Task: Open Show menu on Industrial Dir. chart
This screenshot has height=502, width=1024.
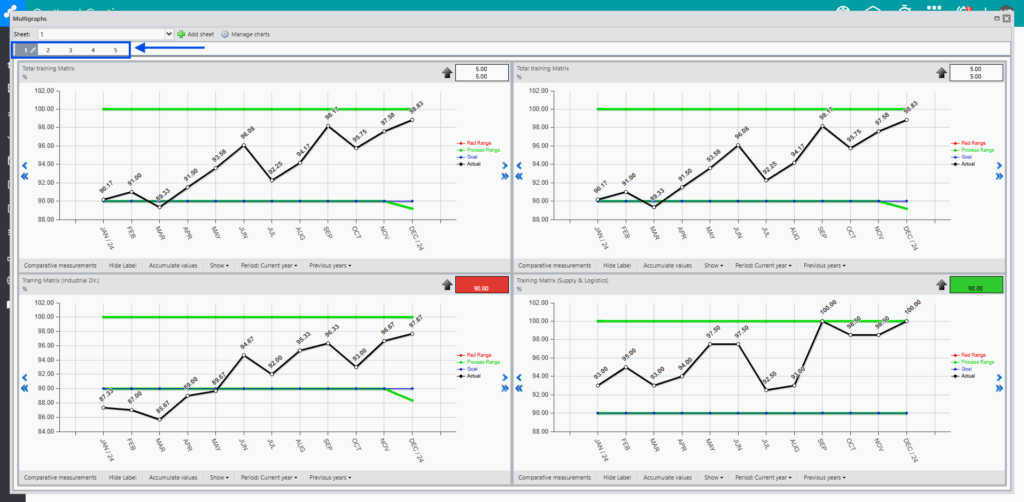Action: click(x=219, y=477)
